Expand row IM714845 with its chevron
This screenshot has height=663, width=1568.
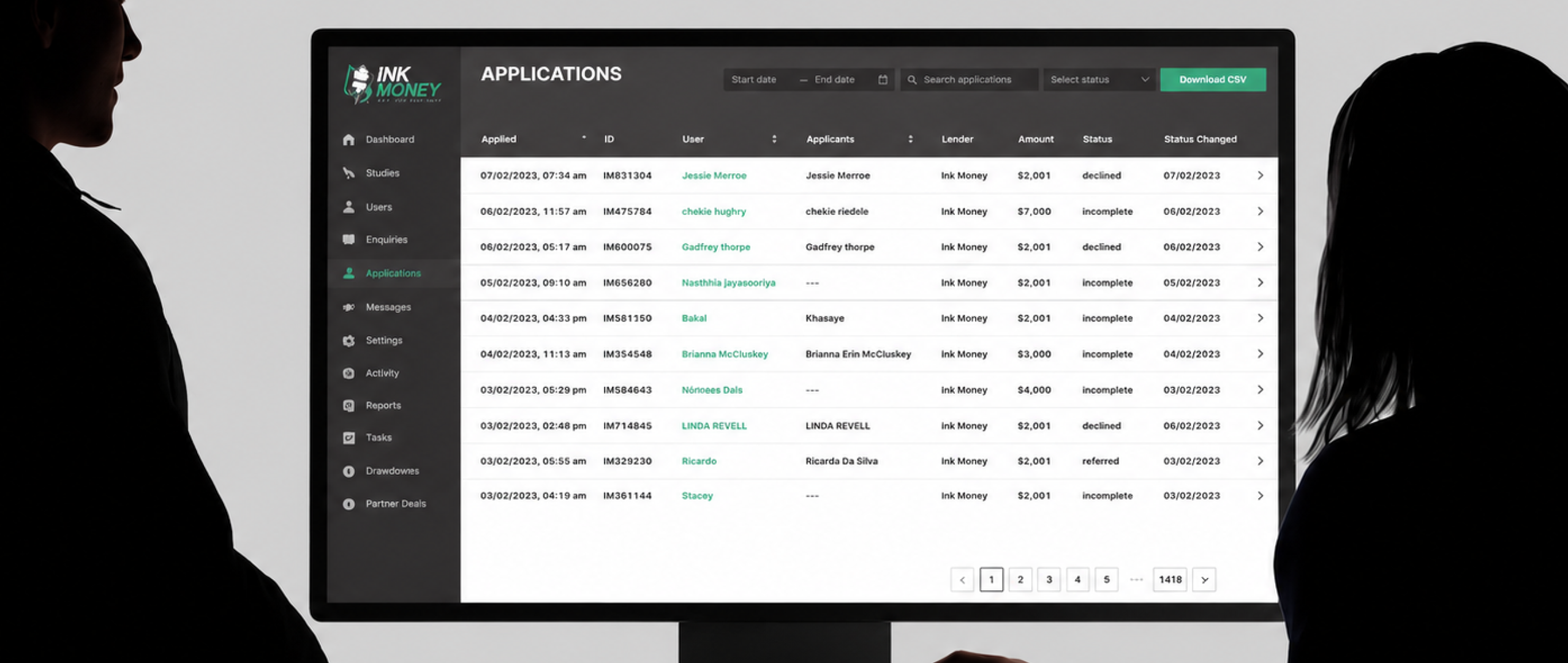pyautogui.click(x=1260, y=425)
